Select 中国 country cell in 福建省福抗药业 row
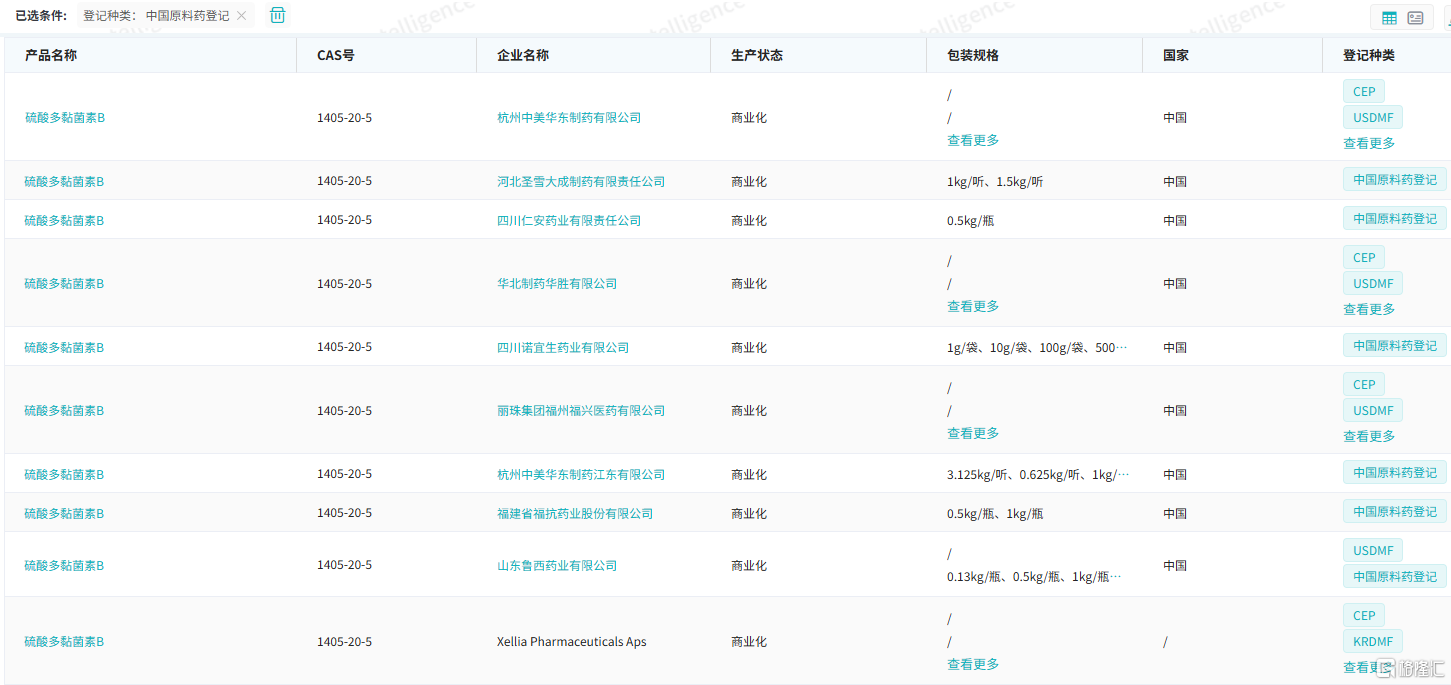The image size is (1451, 685). coord(1175,513)
